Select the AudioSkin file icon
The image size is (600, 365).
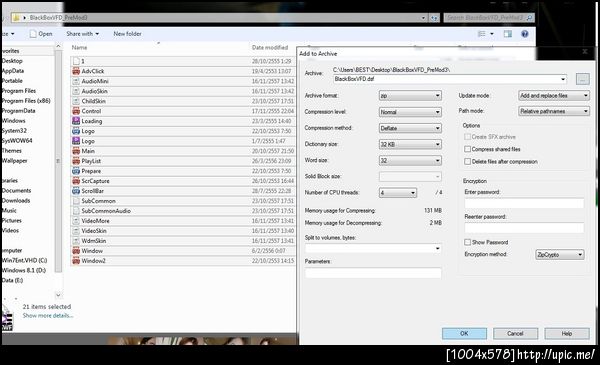76,91
